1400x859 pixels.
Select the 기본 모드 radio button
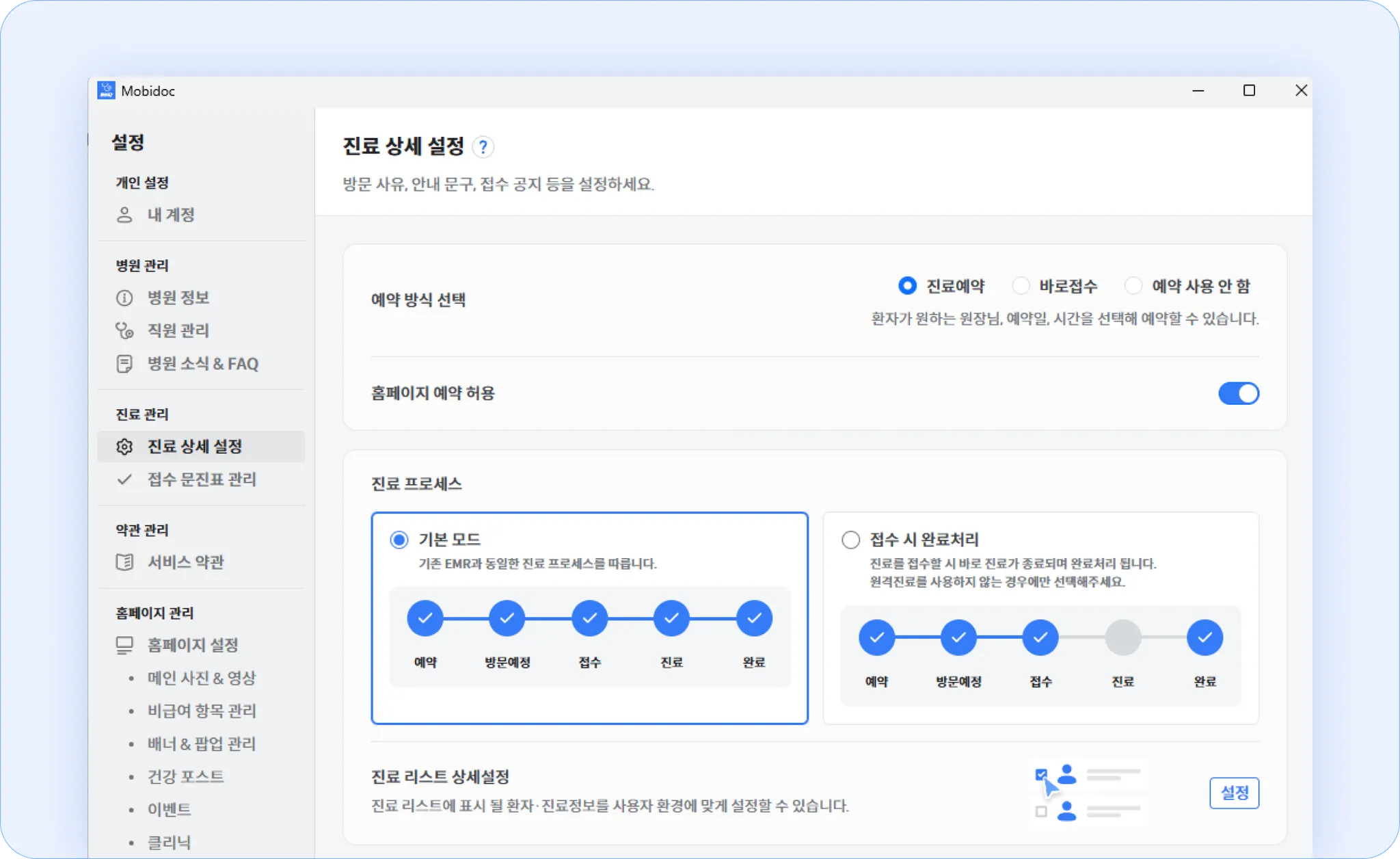(x=399, y=540)
